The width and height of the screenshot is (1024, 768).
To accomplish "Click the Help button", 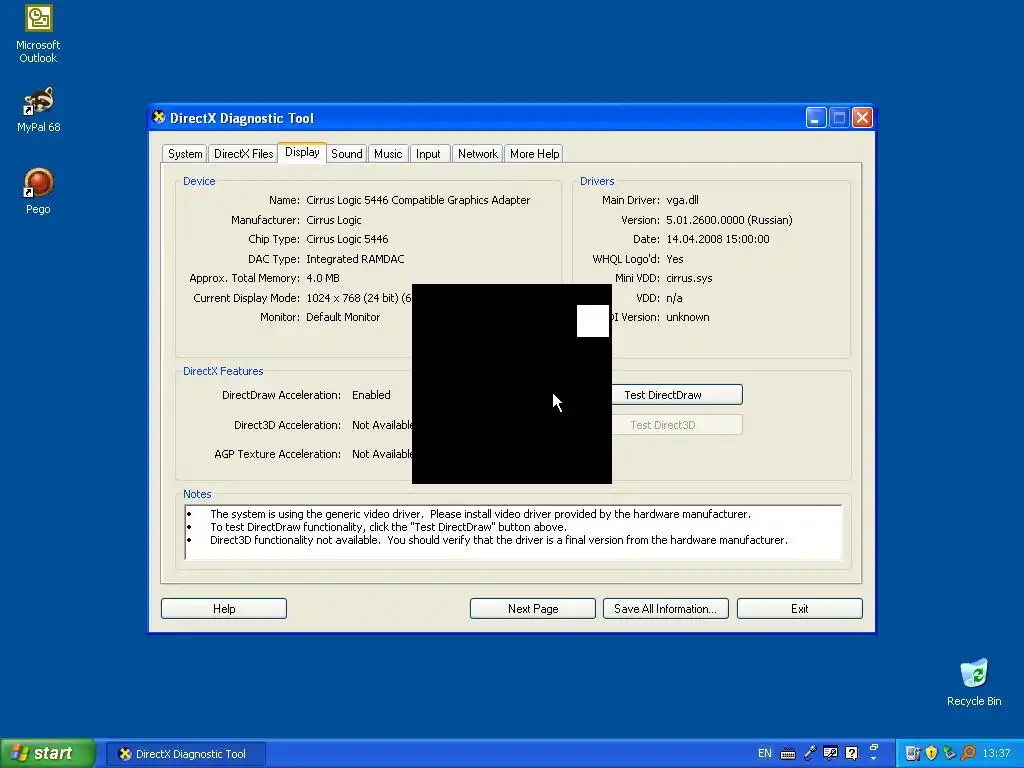I will [224, 609].
